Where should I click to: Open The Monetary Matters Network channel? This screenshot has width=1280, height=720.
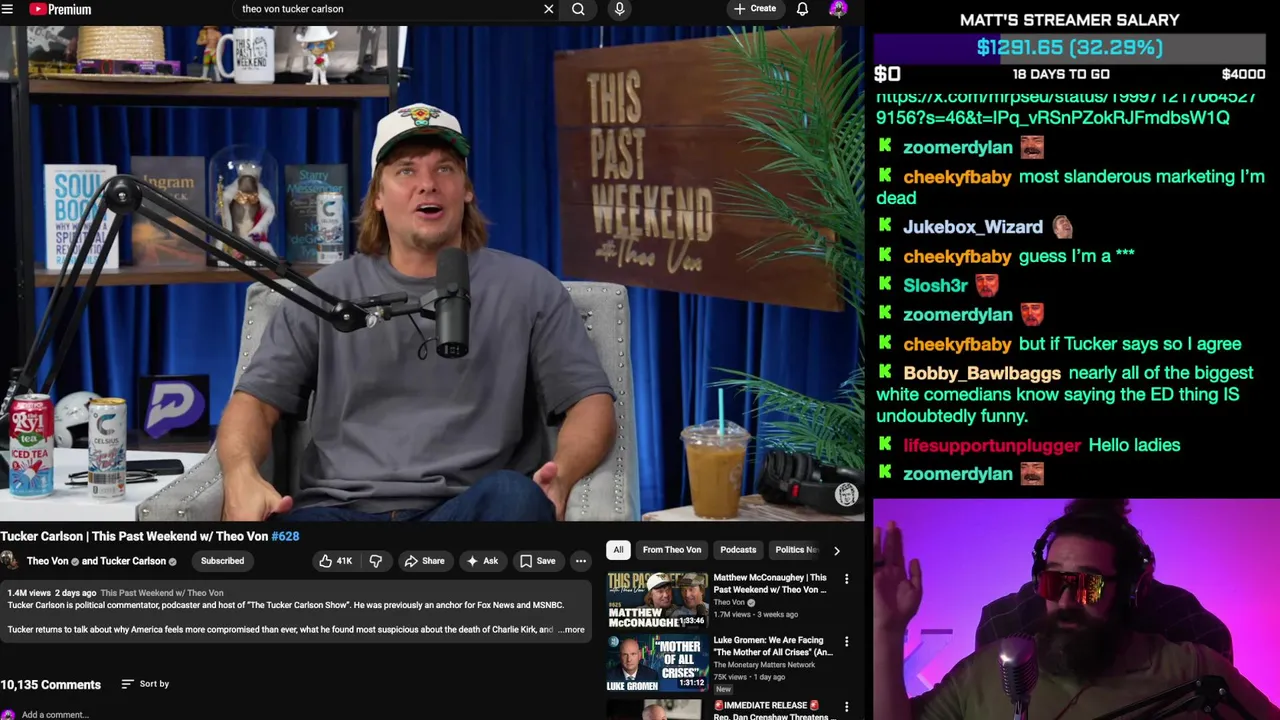coord(764,665)
